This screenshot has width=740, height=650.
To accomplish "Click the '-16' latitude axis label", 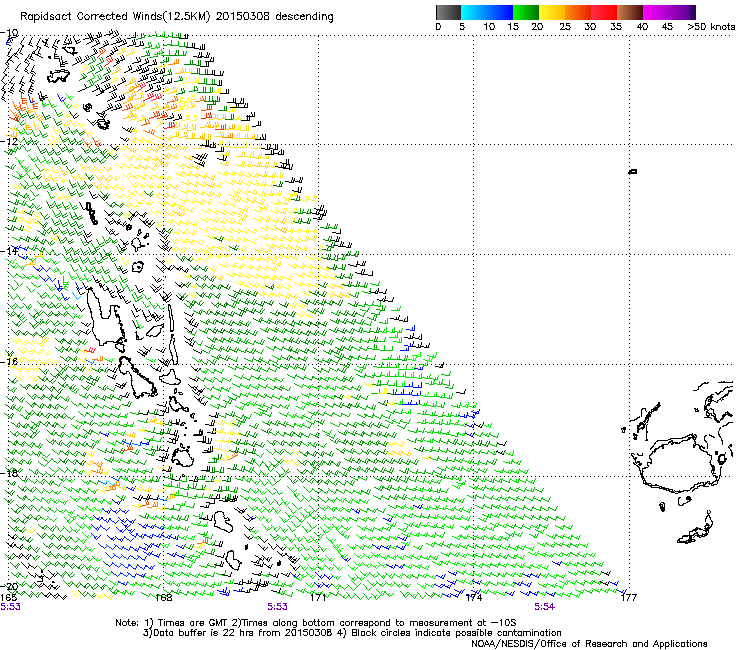I will (x=9, y=362).
